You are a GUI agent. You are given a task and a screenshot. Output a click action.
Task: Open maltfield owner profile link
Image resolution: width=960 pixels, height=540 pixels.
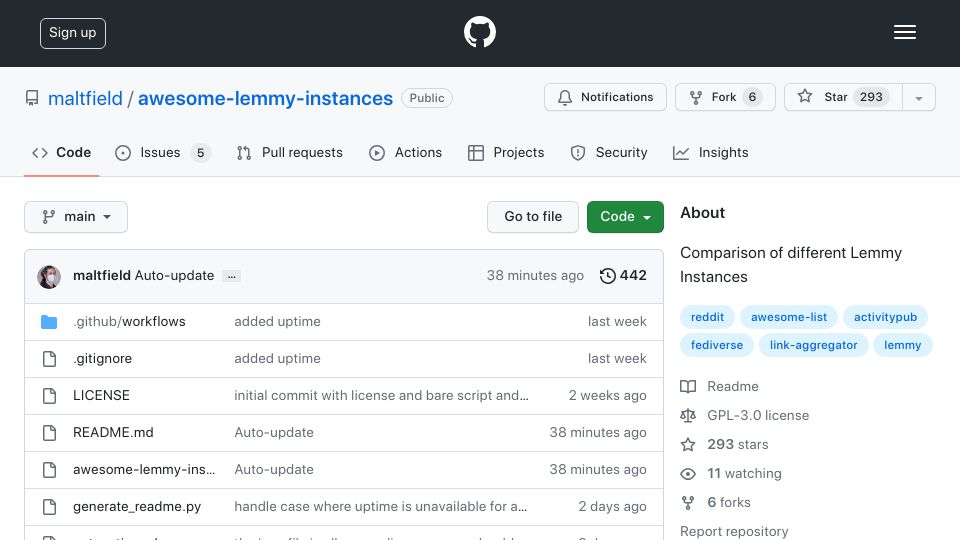tap(85, 98)
